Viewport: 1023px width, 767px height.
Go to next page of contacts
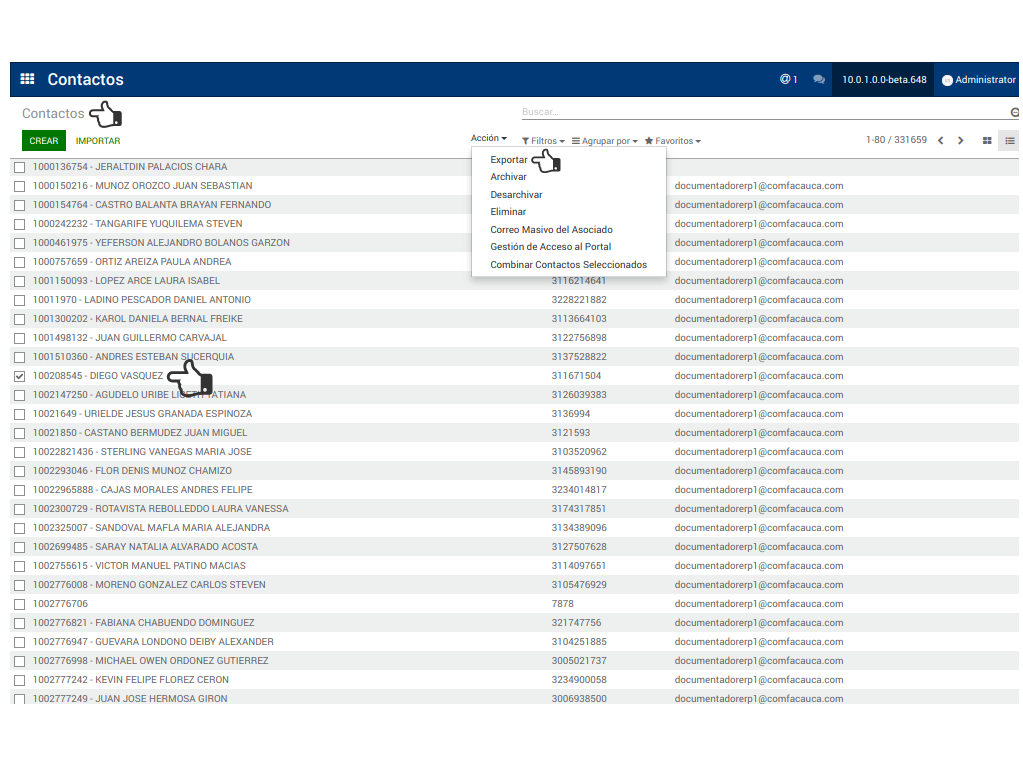961,141
